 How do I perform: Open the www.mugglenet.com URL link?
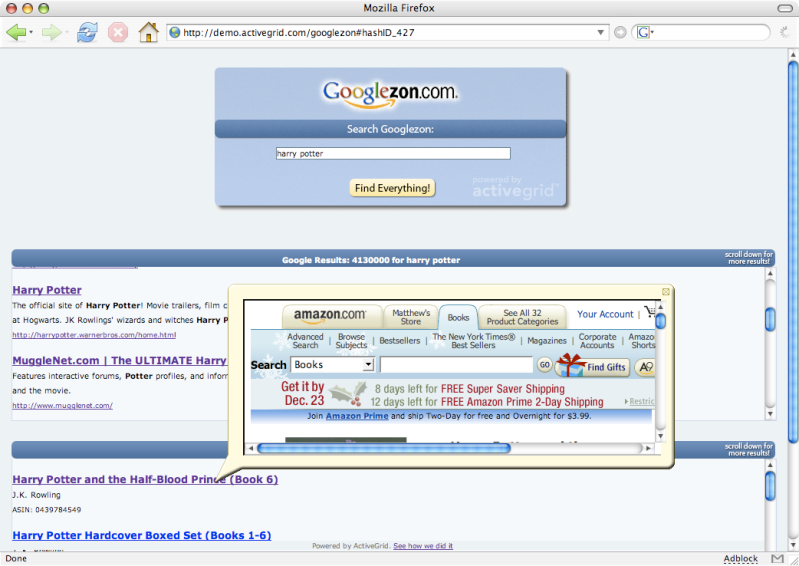coord(62,406)
